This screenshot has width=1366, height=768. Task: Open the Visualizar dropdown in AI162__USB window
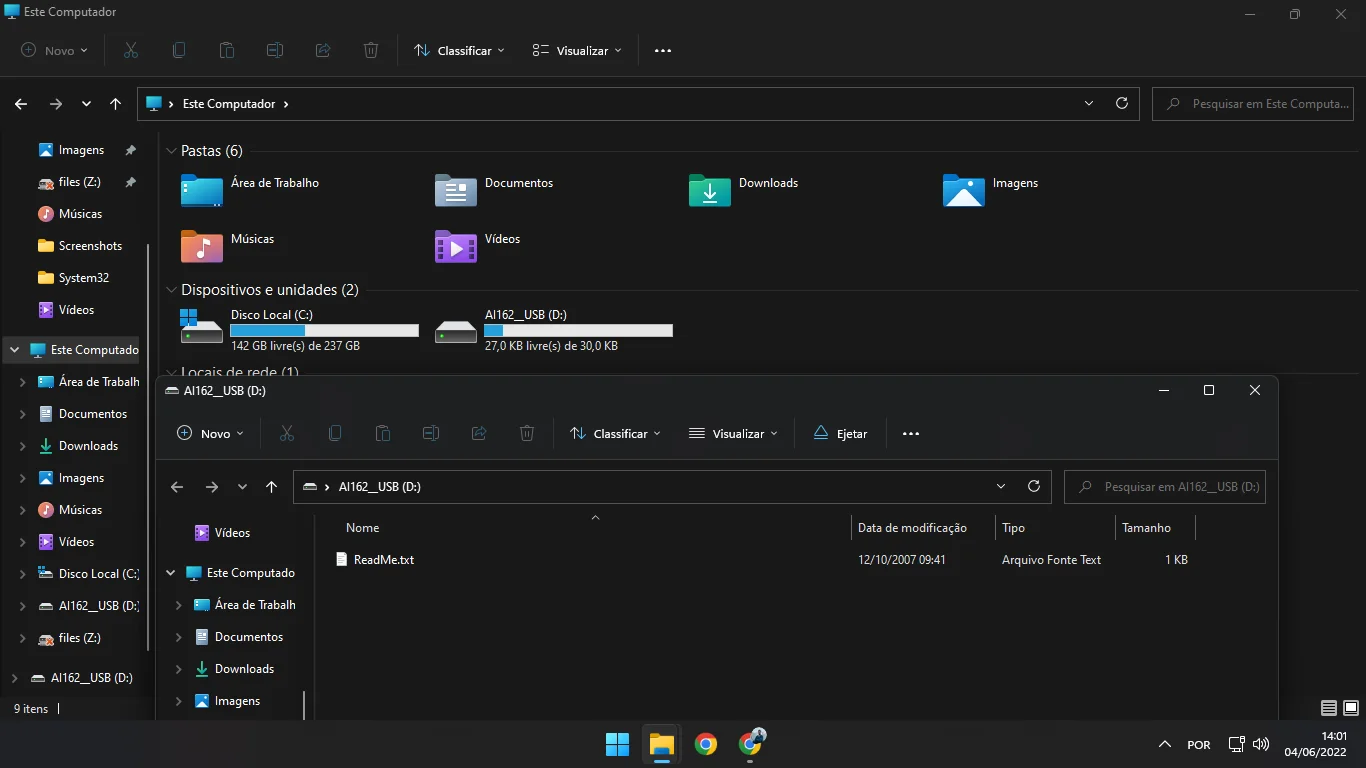pyautogui.click(x=733, y=433)
